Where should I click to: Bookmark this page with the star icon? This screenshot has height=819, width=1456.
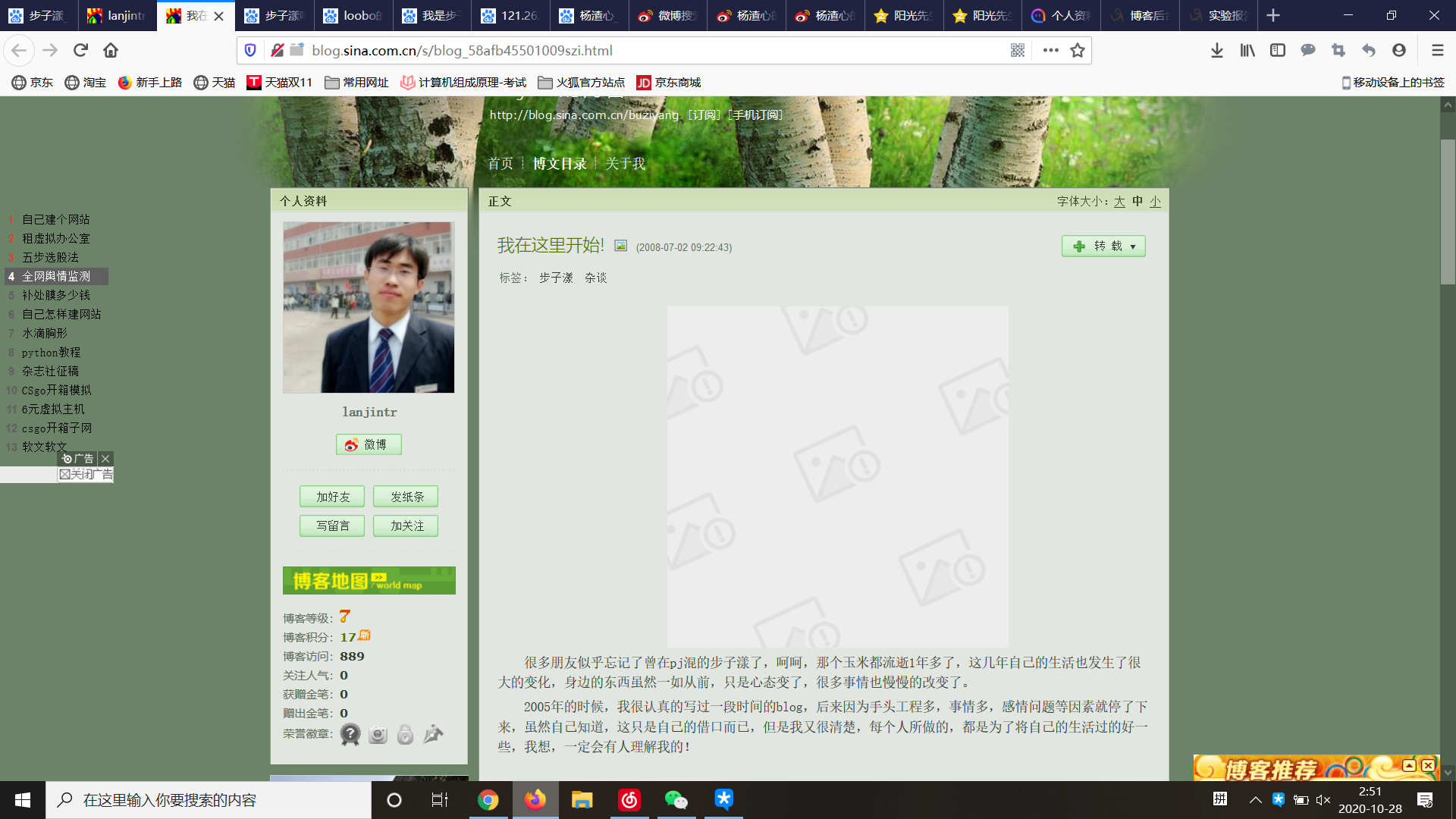1077,50
